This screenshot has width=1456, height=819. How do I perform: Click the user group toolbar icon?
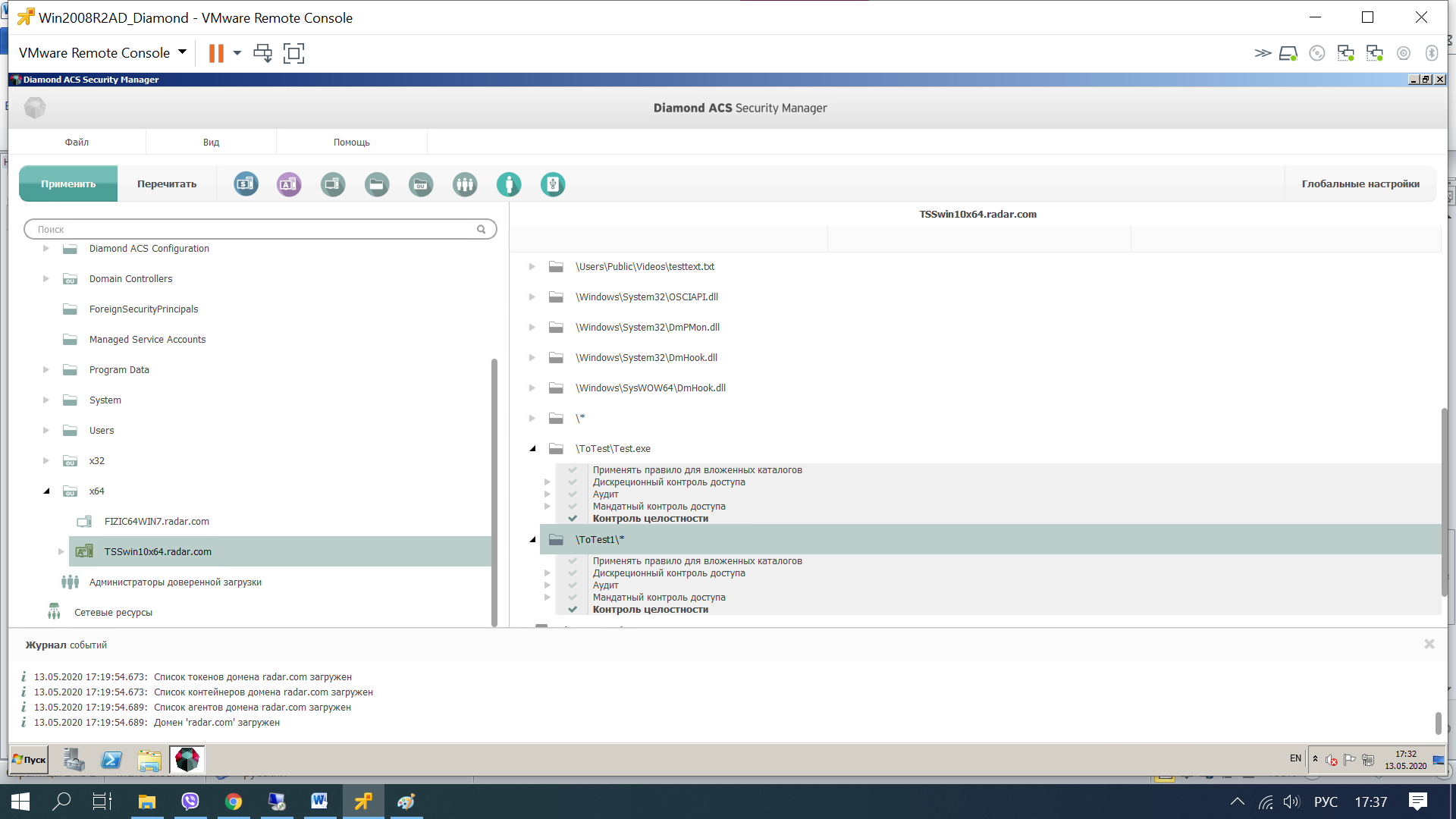[x=465, y=184]
